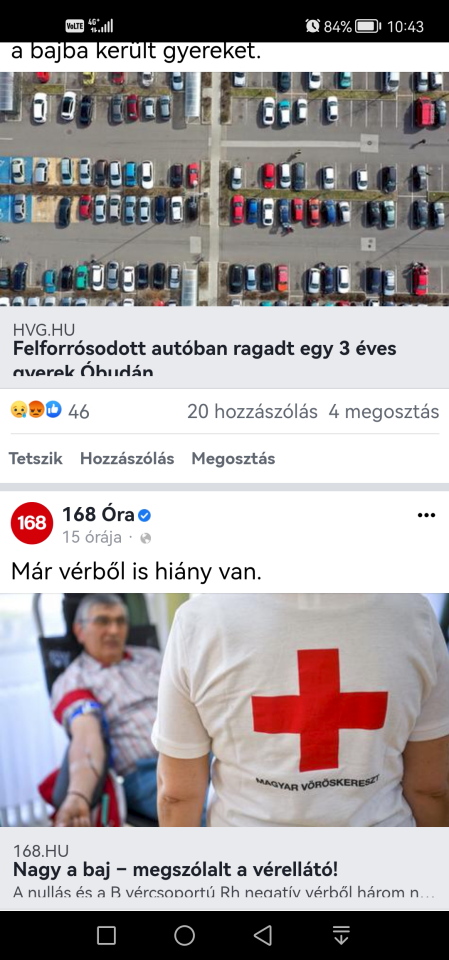Open recent apps with the square button
Viewport: 449px width, 960px height.
pos(107,935)
